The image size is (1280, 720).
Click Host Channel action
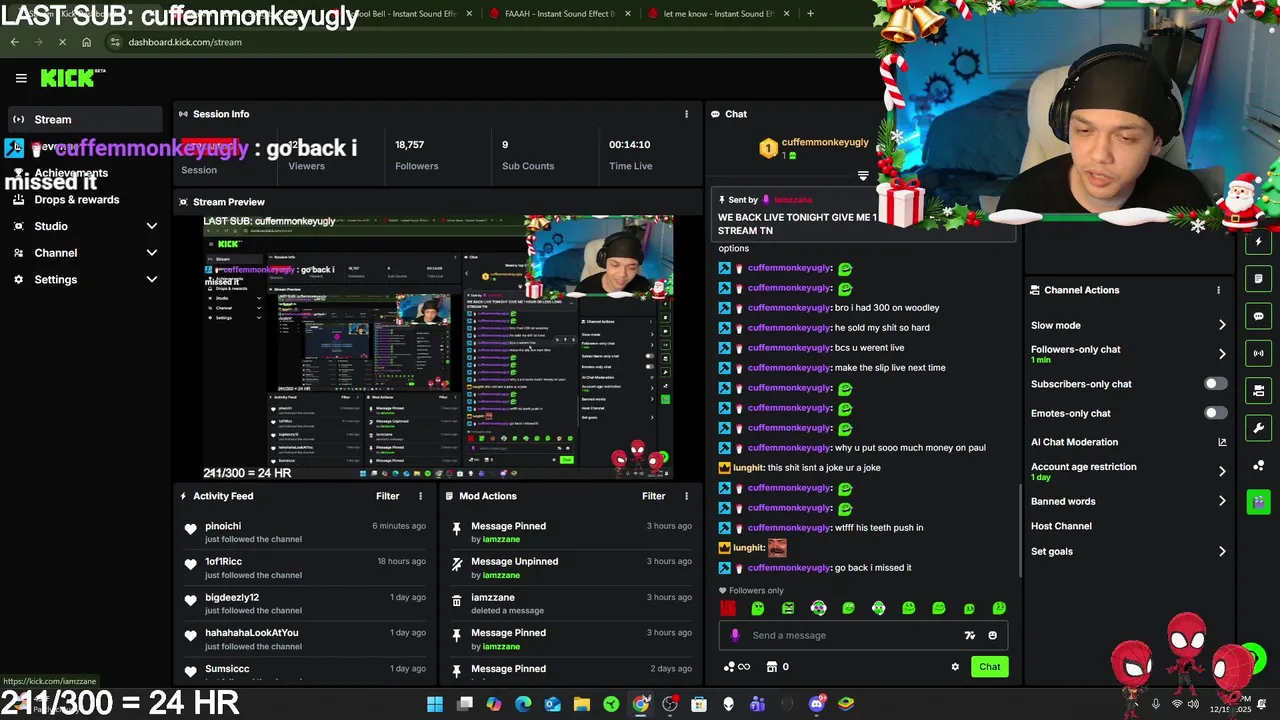(1061, 526)
